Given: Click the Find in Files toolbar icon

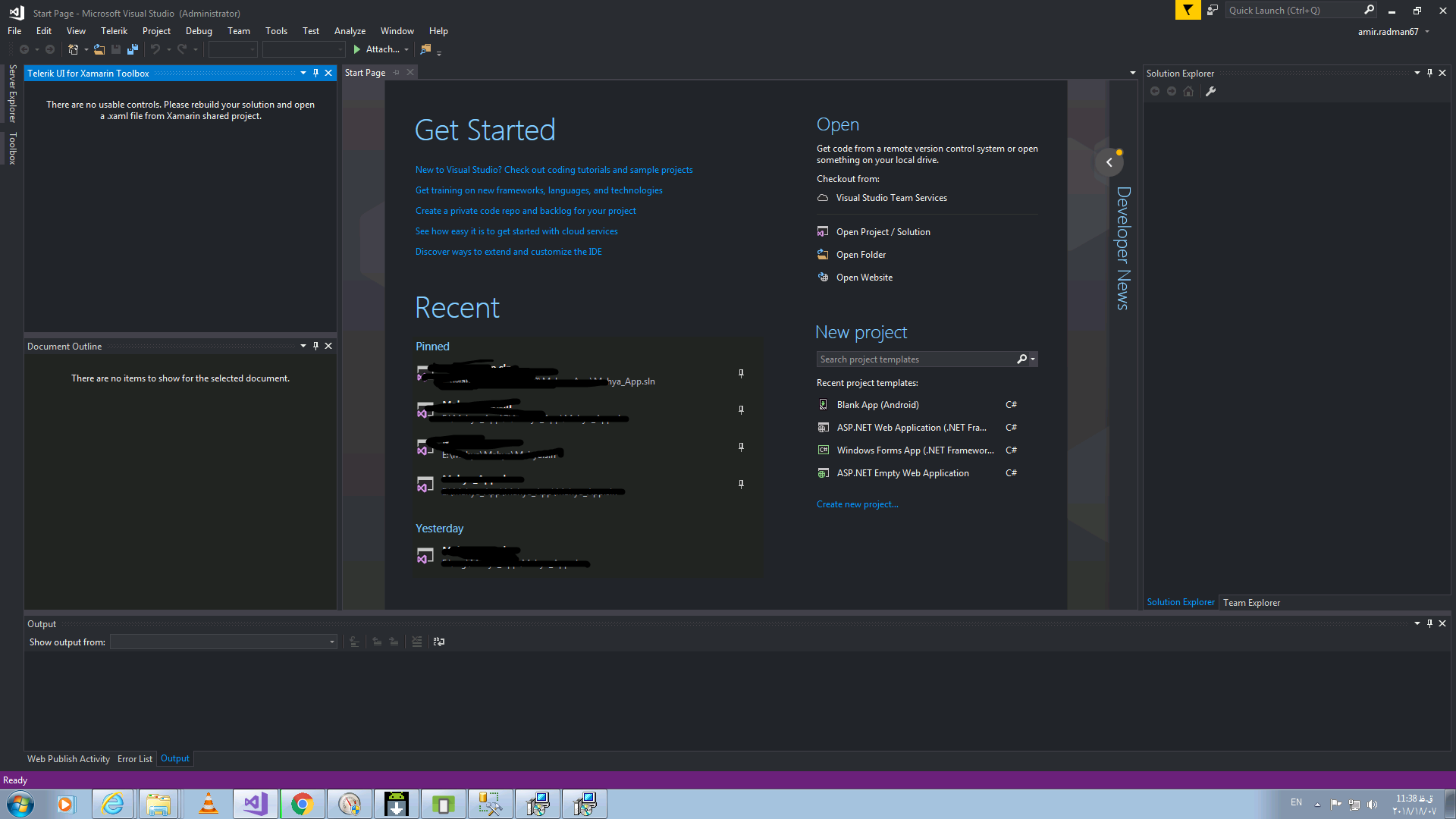Looking at the screenshot, I should pos(425,49).
